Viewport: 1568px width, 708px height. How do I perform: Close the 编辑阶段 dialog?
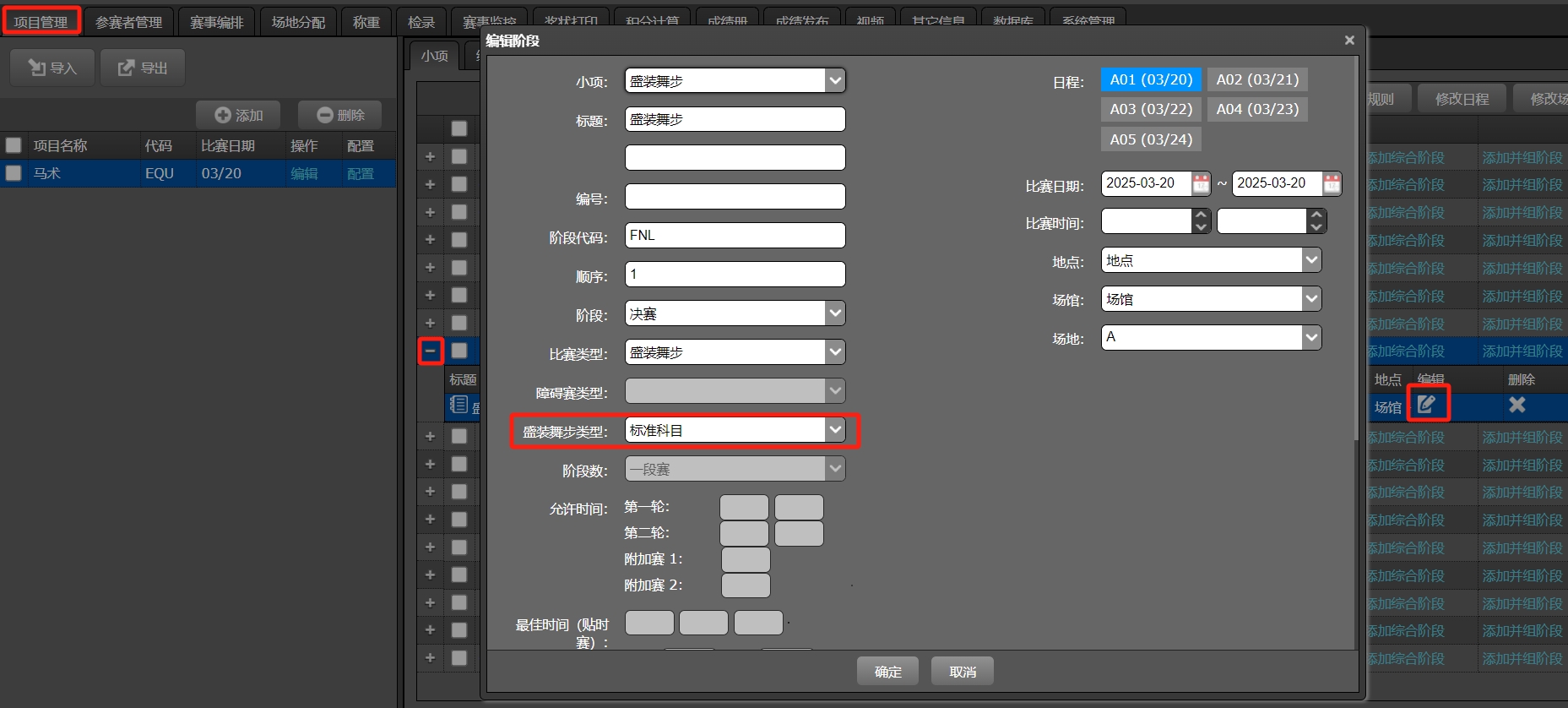pos(1348,41)
